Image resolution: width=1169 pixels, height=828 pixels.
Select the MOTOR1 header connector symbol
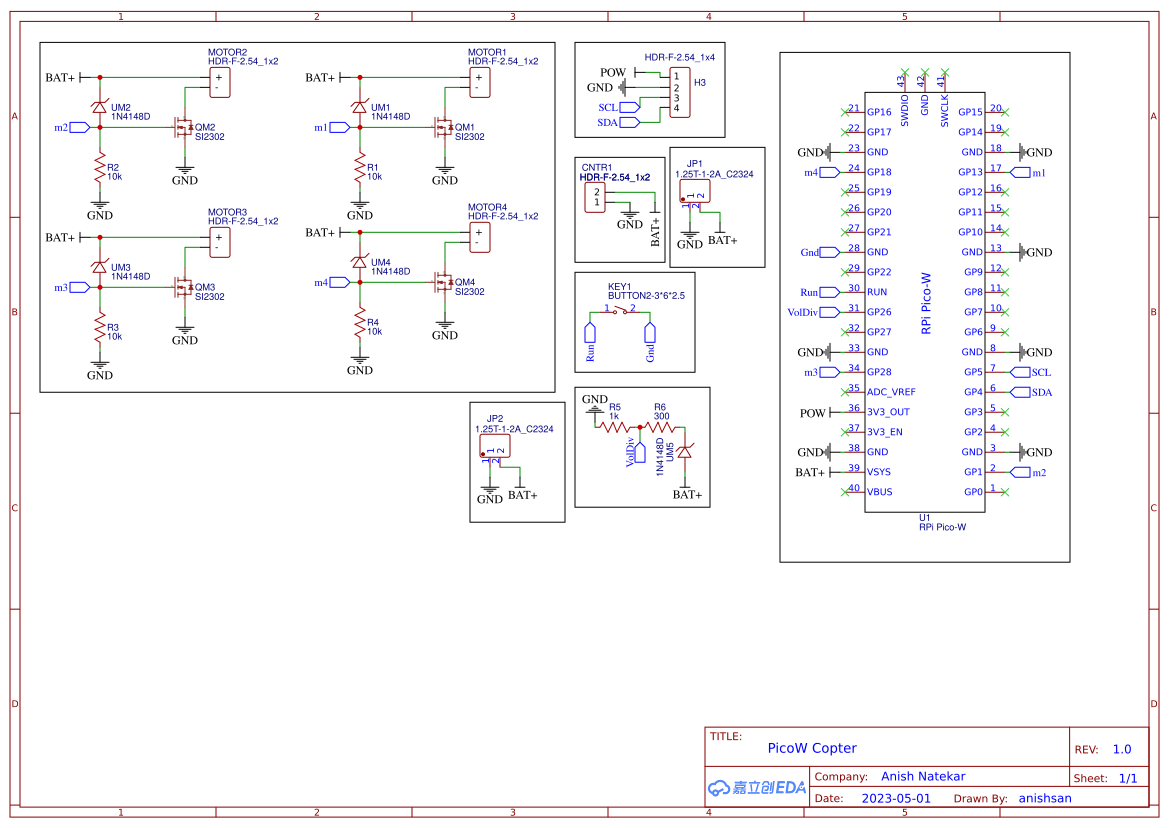click(x=479, y=83)
